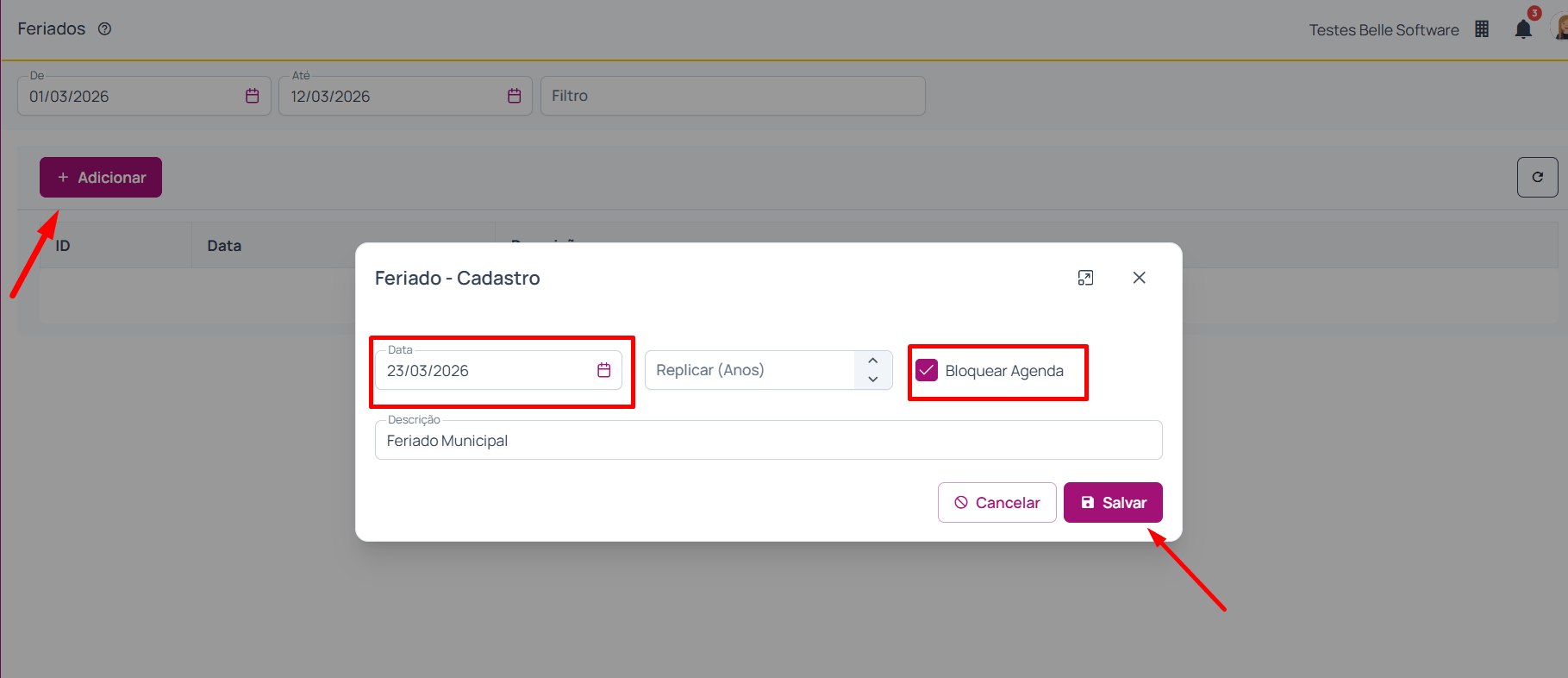This screenshot has height=678, width=1568.
Task: Open the calendar picker in Até field
Action: pos(514,96)
